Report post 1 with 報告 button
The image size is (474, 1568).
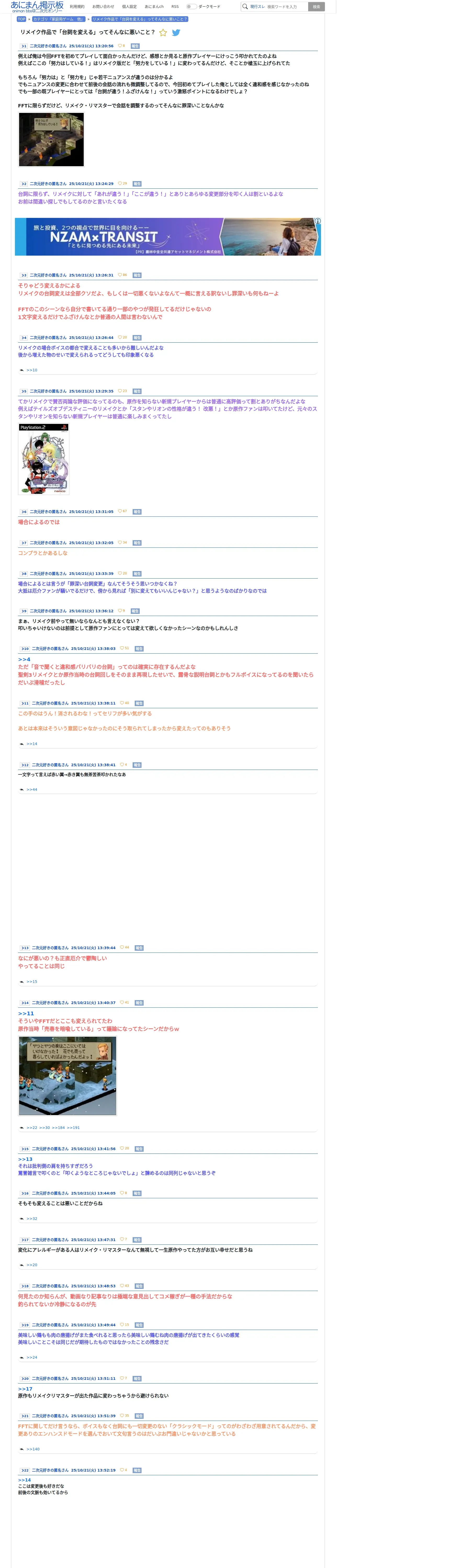(135, 46)
